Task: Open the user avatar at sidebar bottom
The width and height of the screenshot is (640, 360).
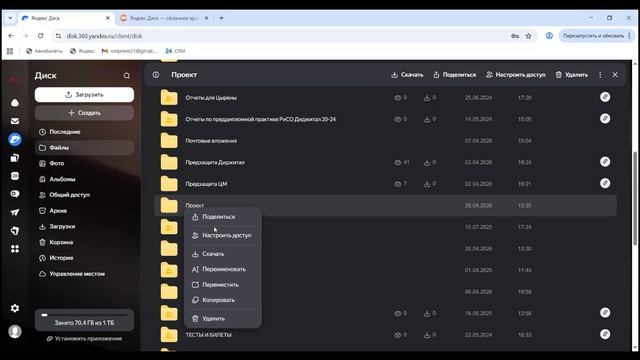Action: pos(15,331)
